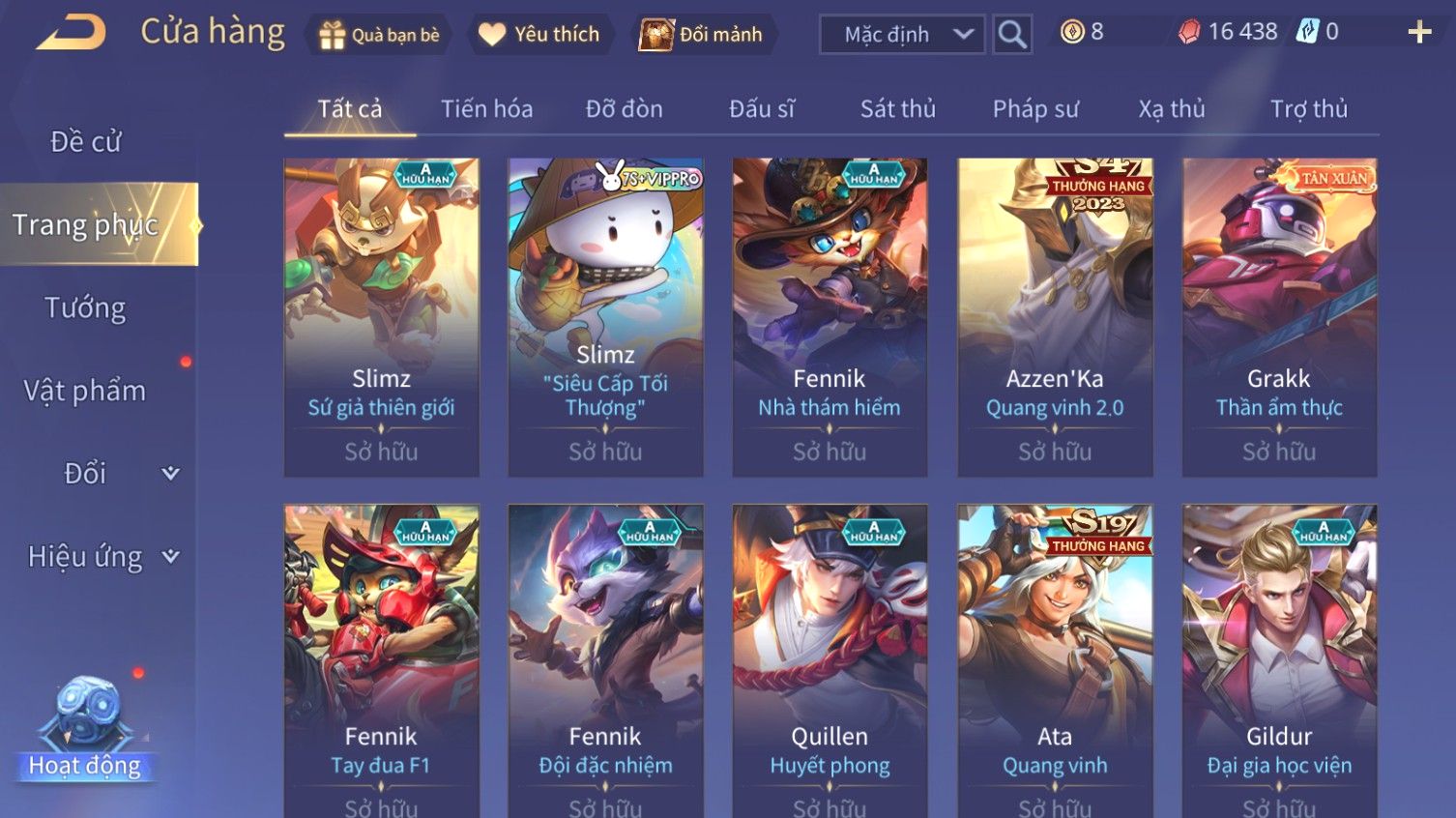Open the Mặc định sort dropdown
The height and width of the screenshot is (818, 1456).
tap(902, 35)
